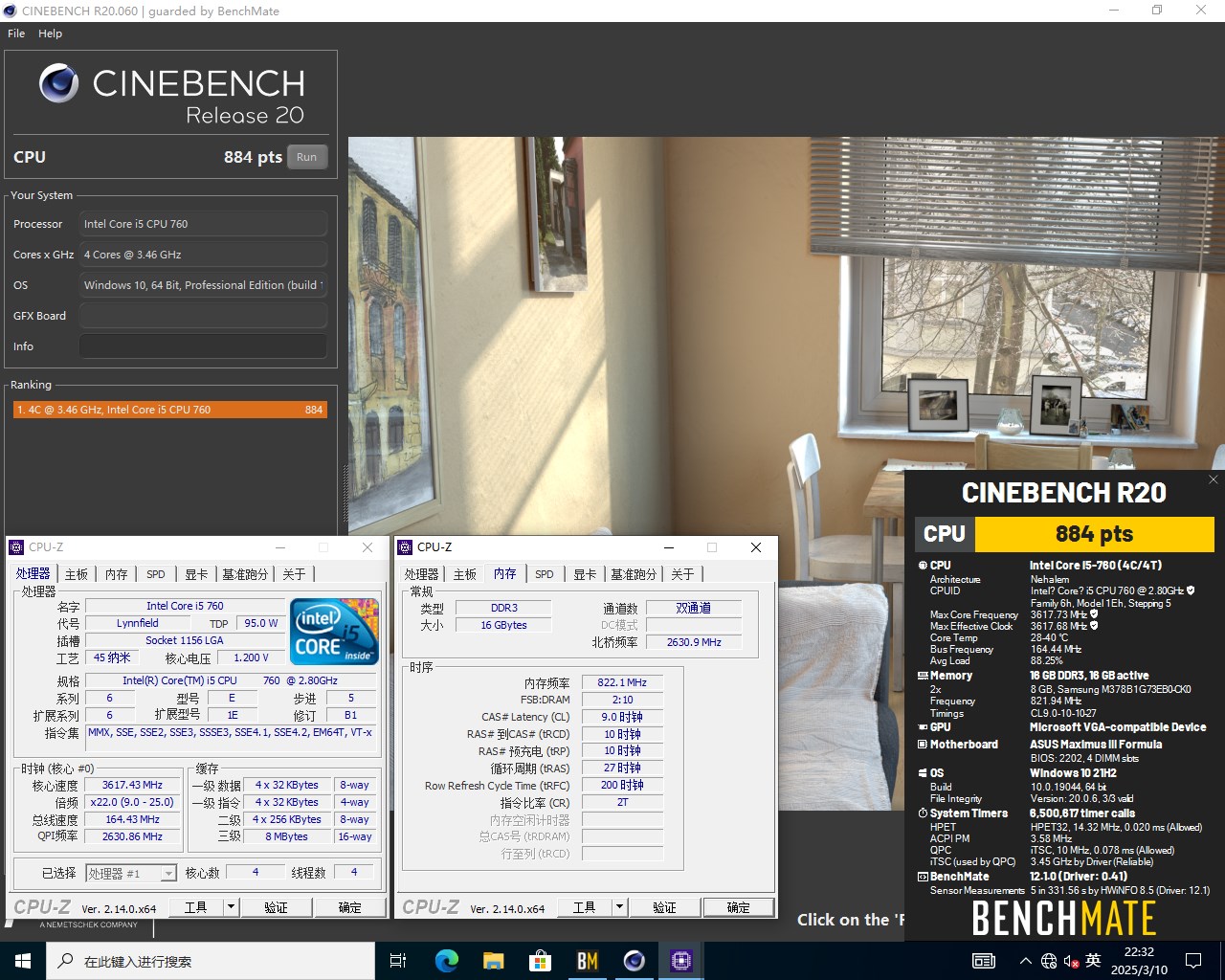Click the Memory section icon in BenchMate overlay

click(924, 676)
